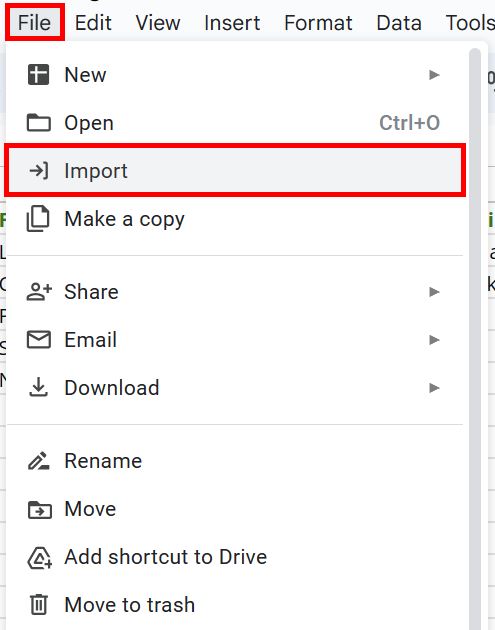Choose the Open menu entry
The image size is (495, 630).
coord(235,123)
